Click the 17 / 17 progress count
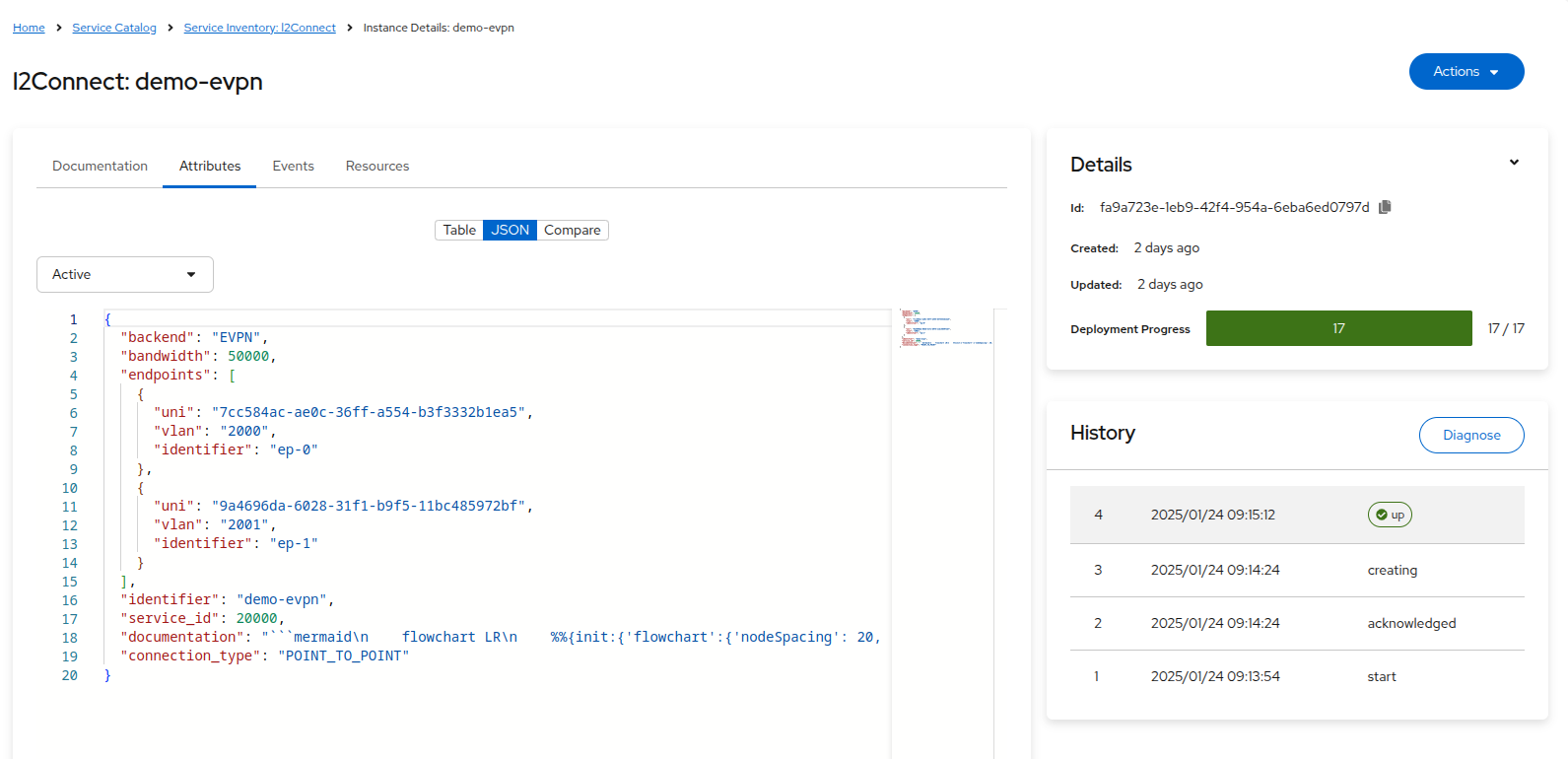This screenshot has width=1568, height=759. [1506, 328]
